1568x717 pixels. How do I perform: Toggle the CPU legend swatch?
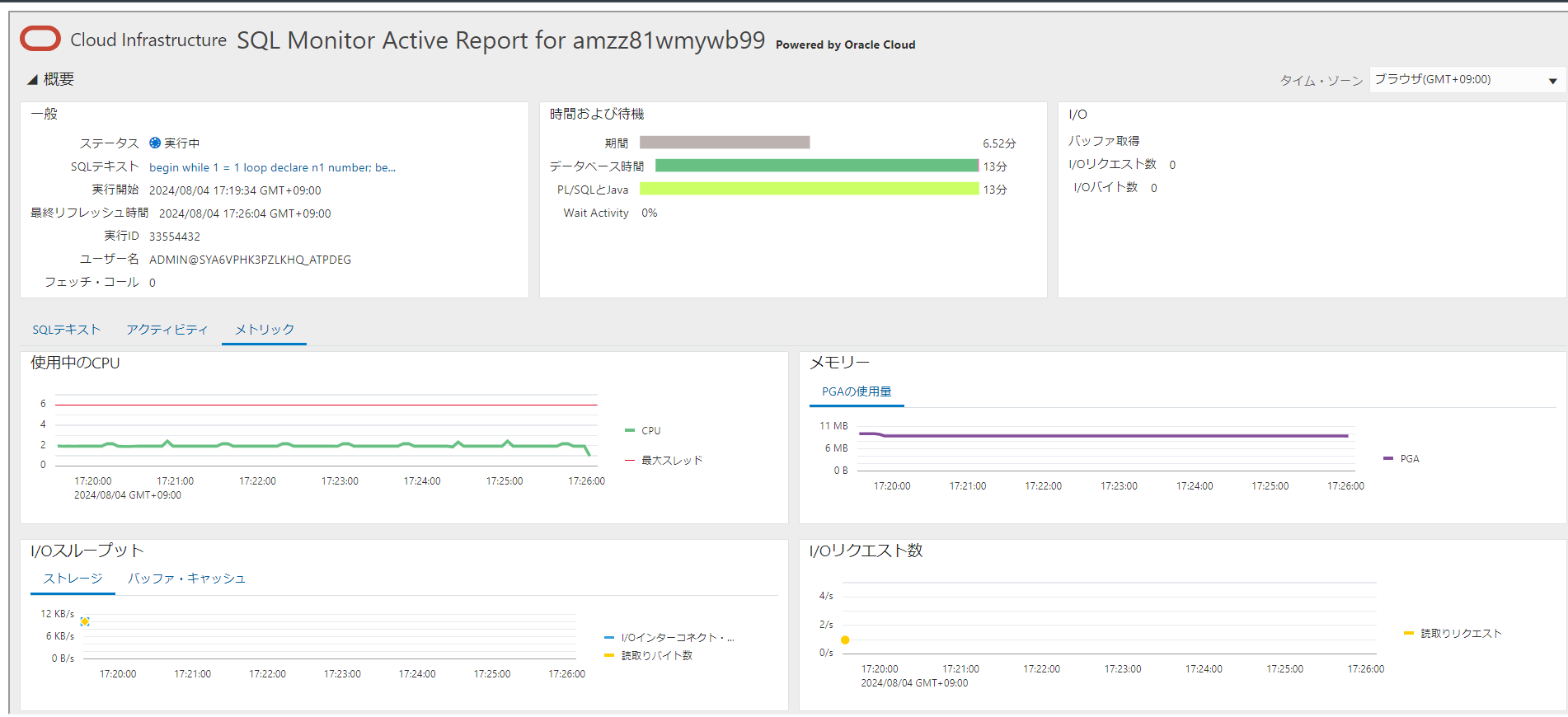[x=630, y=431]
